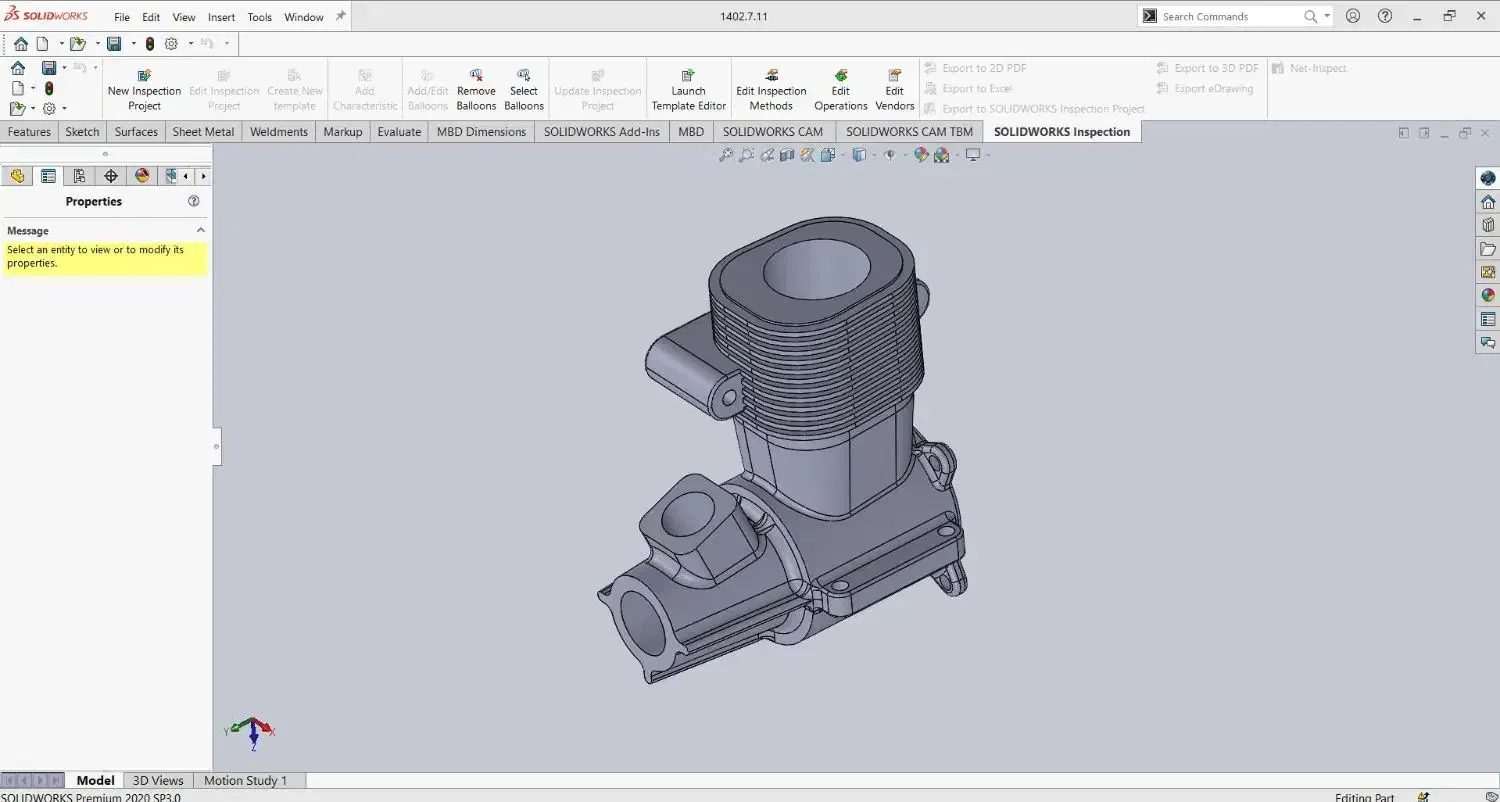Click New Inspection Project icon
Screen dimensions: 1500x802
click(144, 76)
